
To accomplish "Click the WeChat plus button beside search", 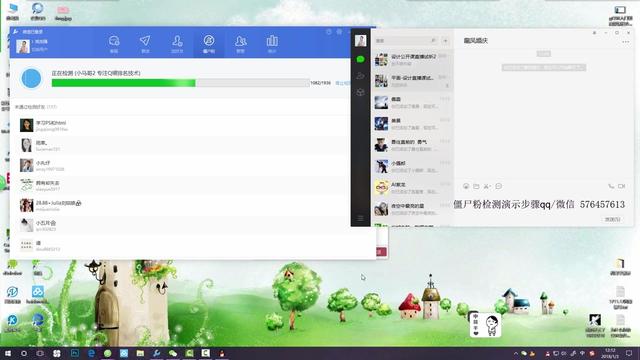I will click(x=445, y=40).
